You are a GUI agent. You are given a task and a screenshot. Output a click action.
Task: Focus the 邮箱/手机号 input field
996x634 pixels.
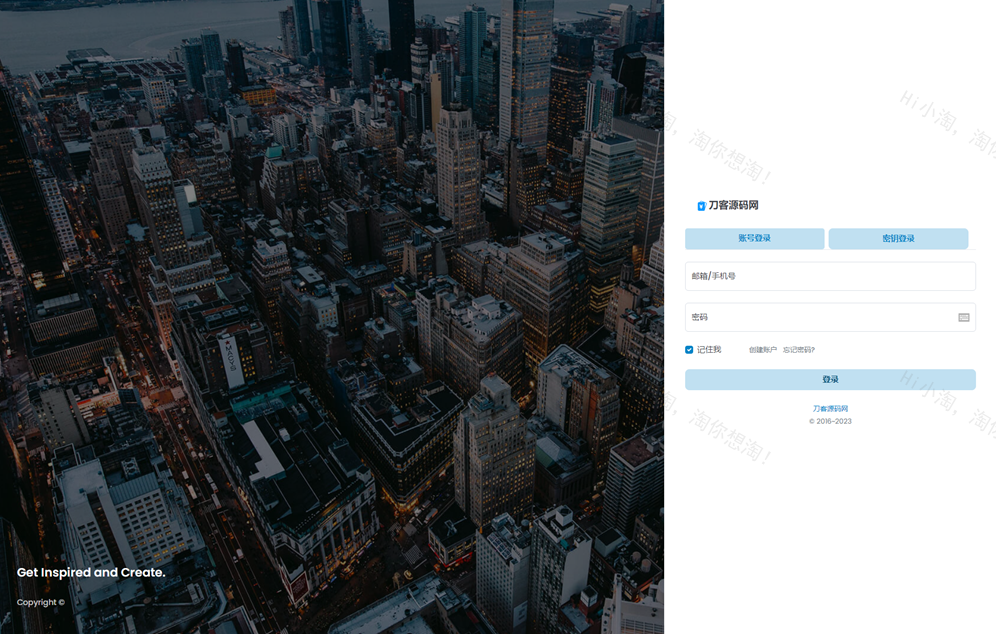[830, 276]
